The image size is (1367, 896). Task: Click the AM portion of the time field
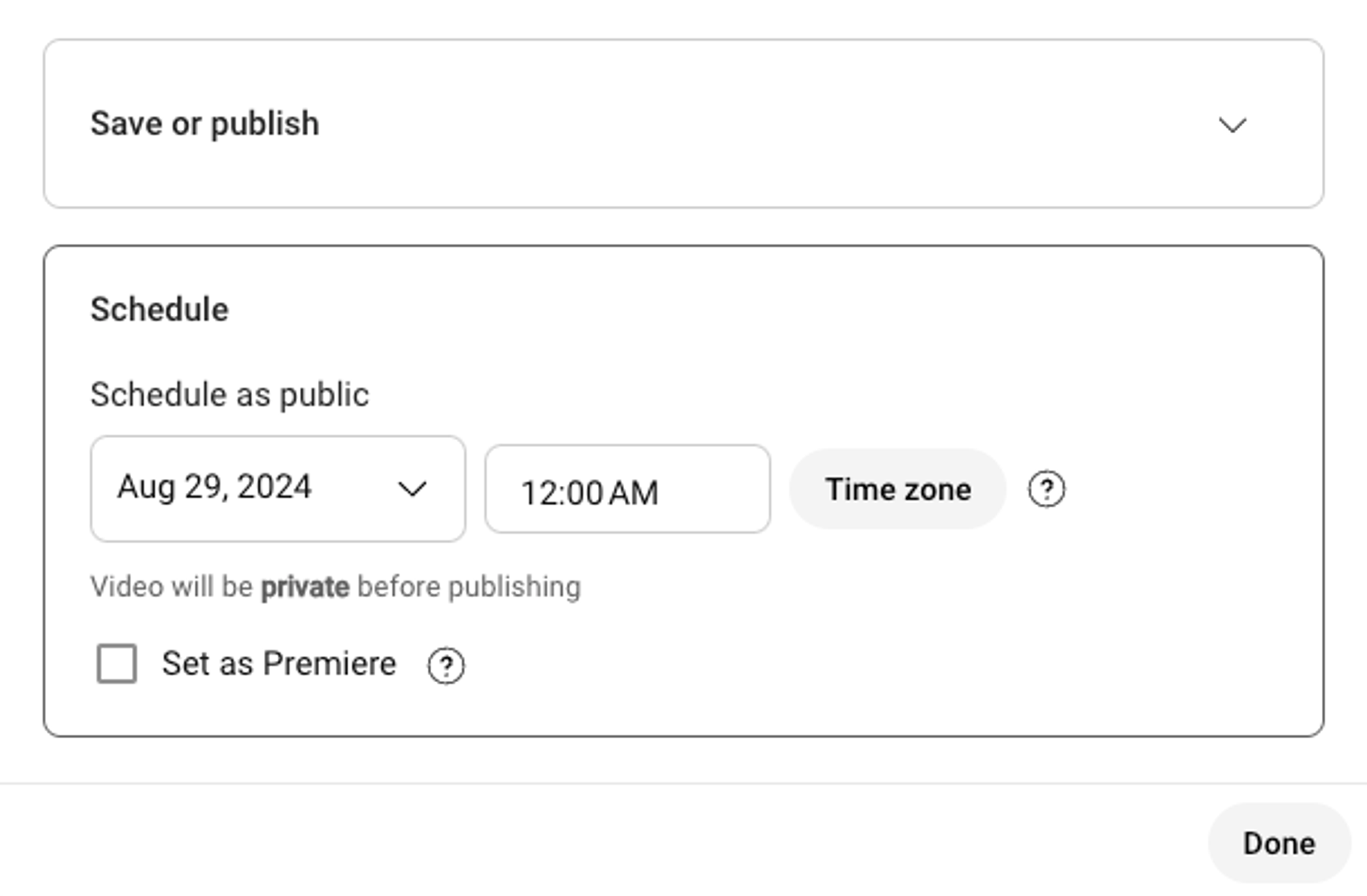tap(634, 493)
